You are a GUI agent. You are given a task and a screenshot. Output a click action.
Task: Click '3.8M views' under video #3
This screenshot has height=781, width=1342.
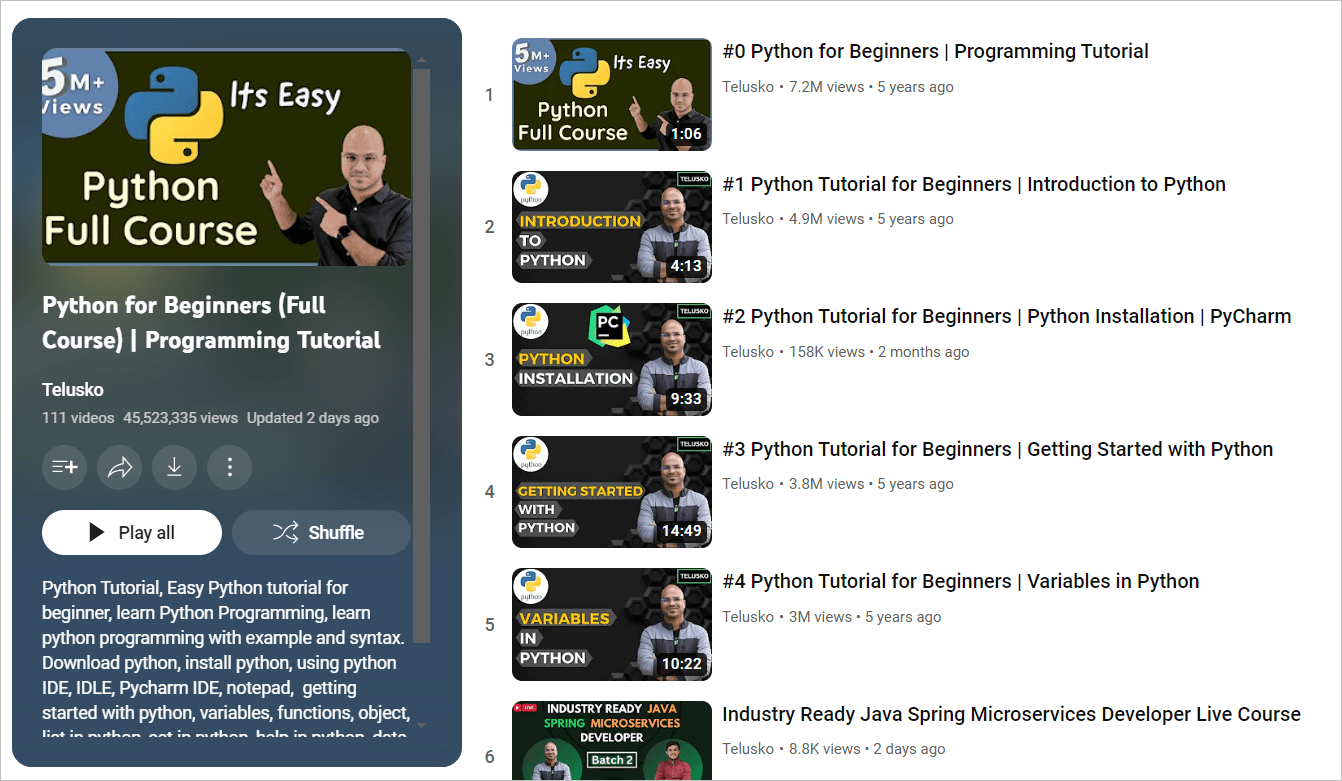(x=827, y=484)
